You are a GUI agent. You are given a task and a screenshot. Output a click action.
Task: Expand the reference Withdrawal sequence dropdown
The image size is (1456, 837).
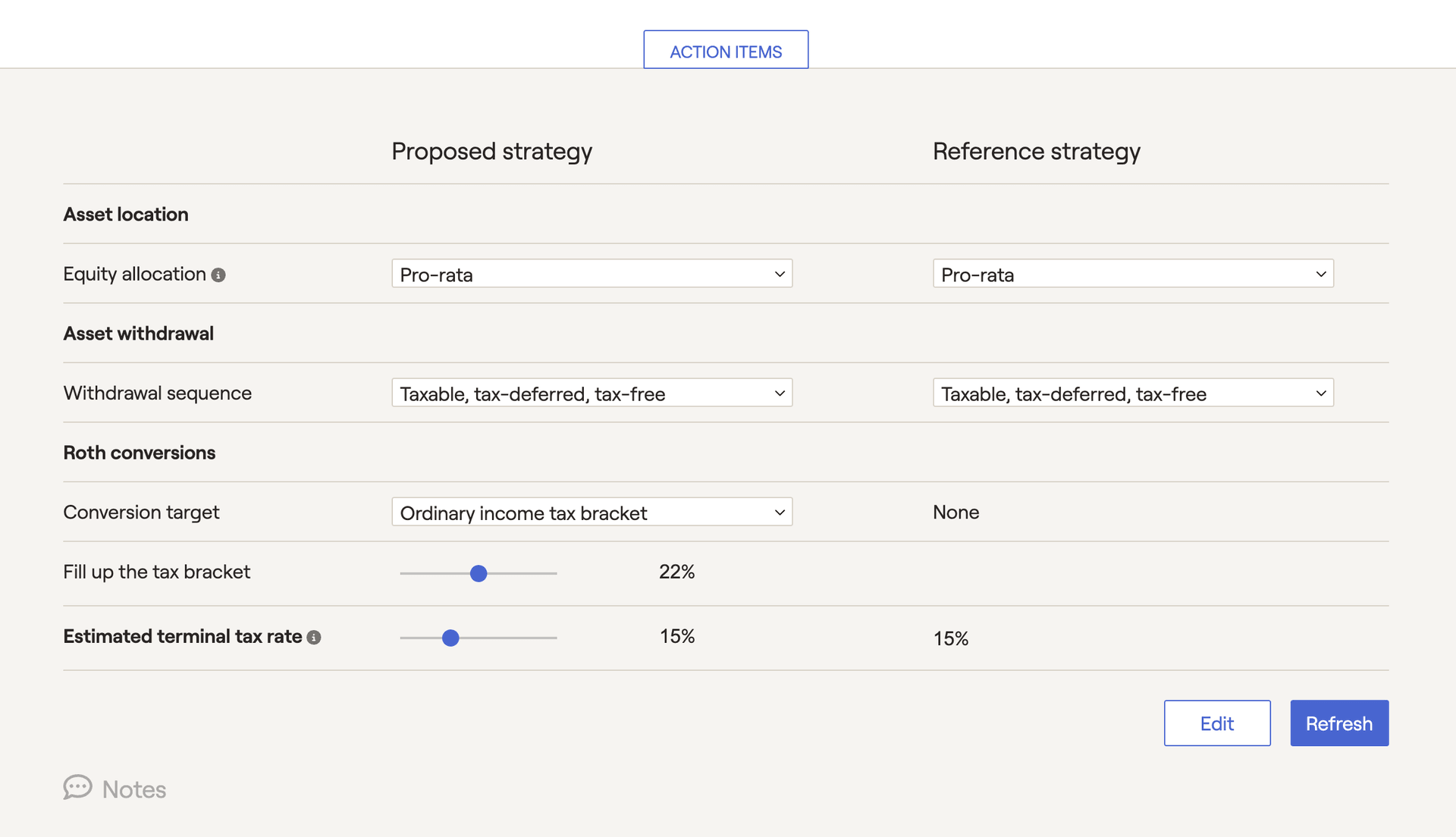(1132, 393)
